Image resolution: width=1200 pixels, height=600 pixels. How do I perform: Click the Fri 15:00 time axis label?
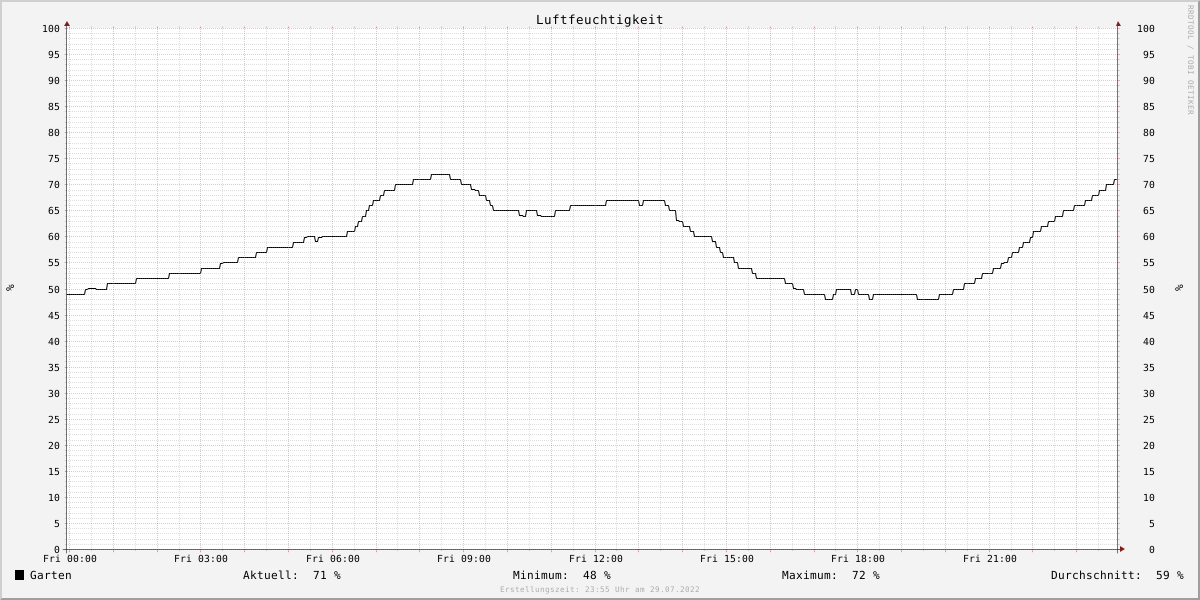pos(727,559)
